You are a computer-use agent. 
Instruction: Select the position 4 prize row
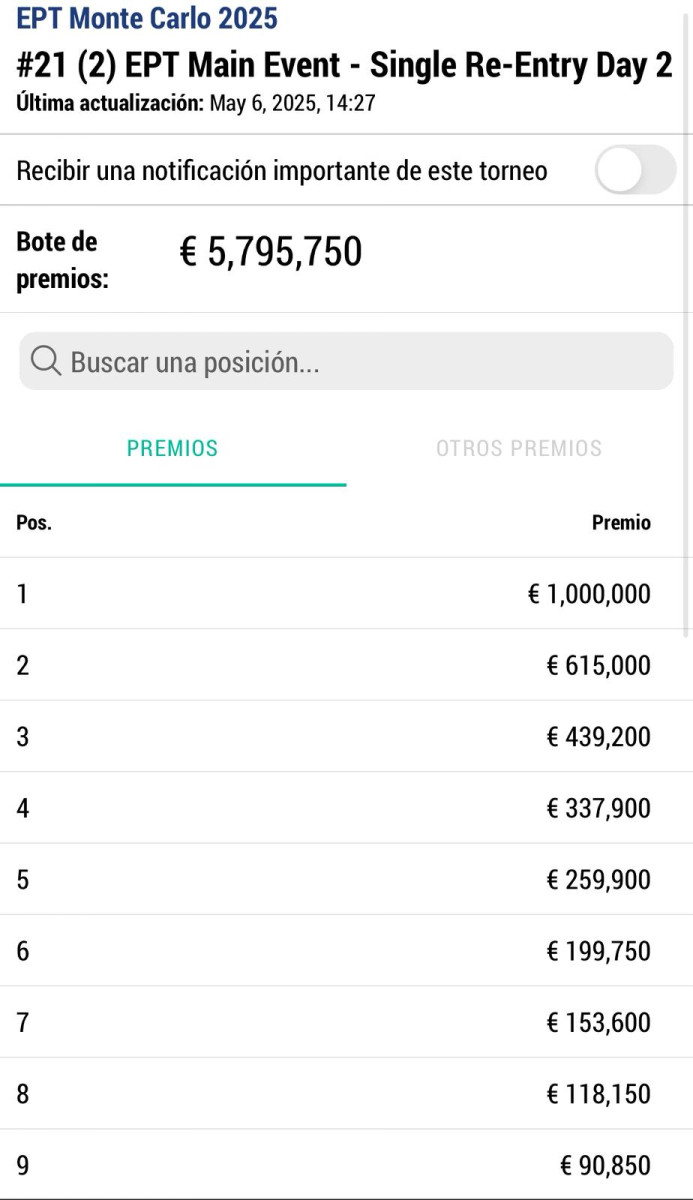click(x=346, y=808)
